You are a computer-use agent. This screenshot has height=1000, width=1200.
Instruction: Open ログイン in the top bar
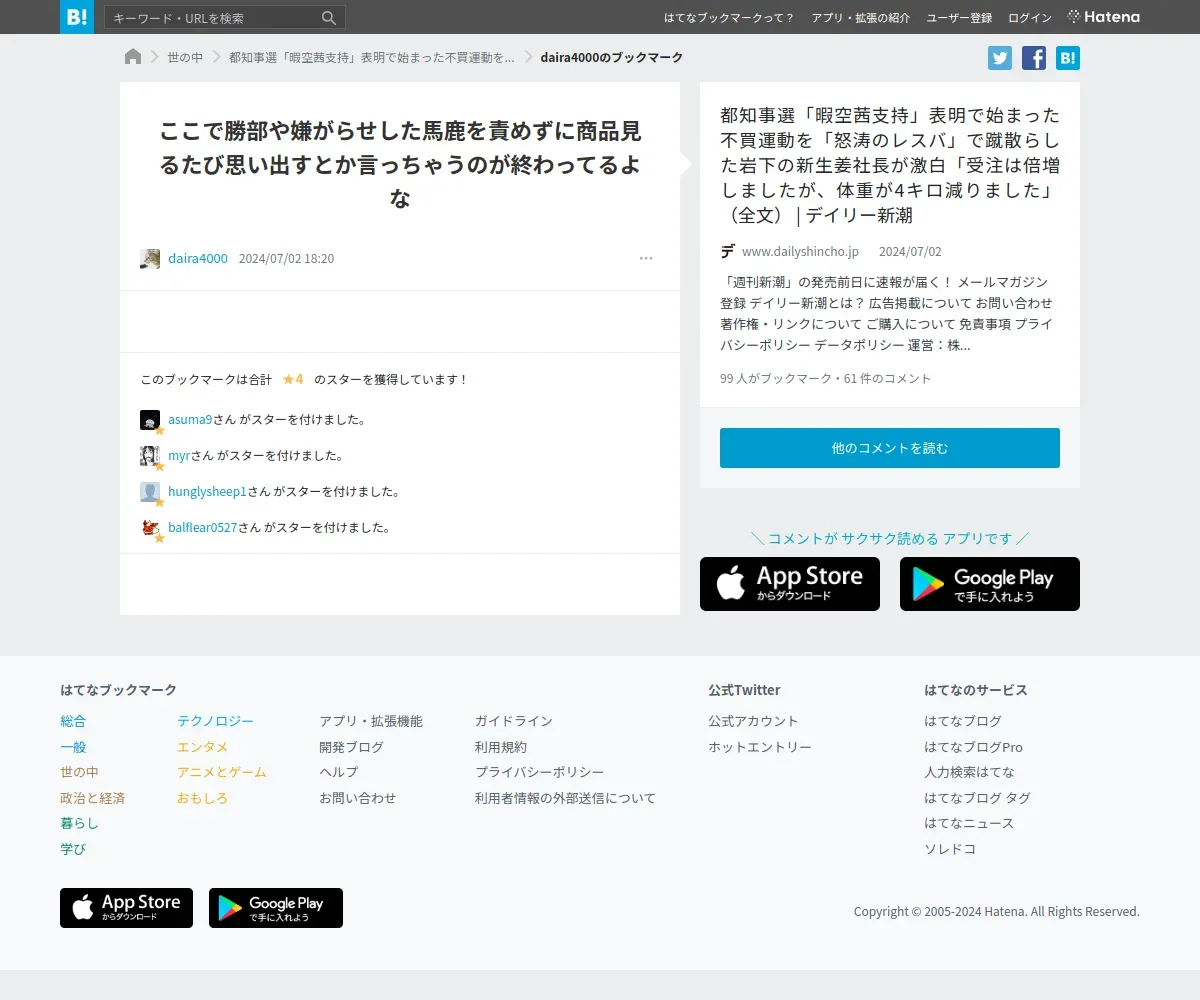click(x=1030, y=18)
